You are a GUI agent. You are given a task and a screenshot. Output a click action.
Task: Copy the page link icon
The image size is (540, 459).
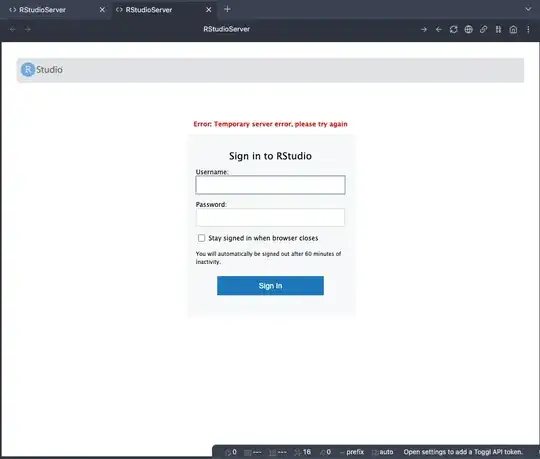tap(484, 30)
